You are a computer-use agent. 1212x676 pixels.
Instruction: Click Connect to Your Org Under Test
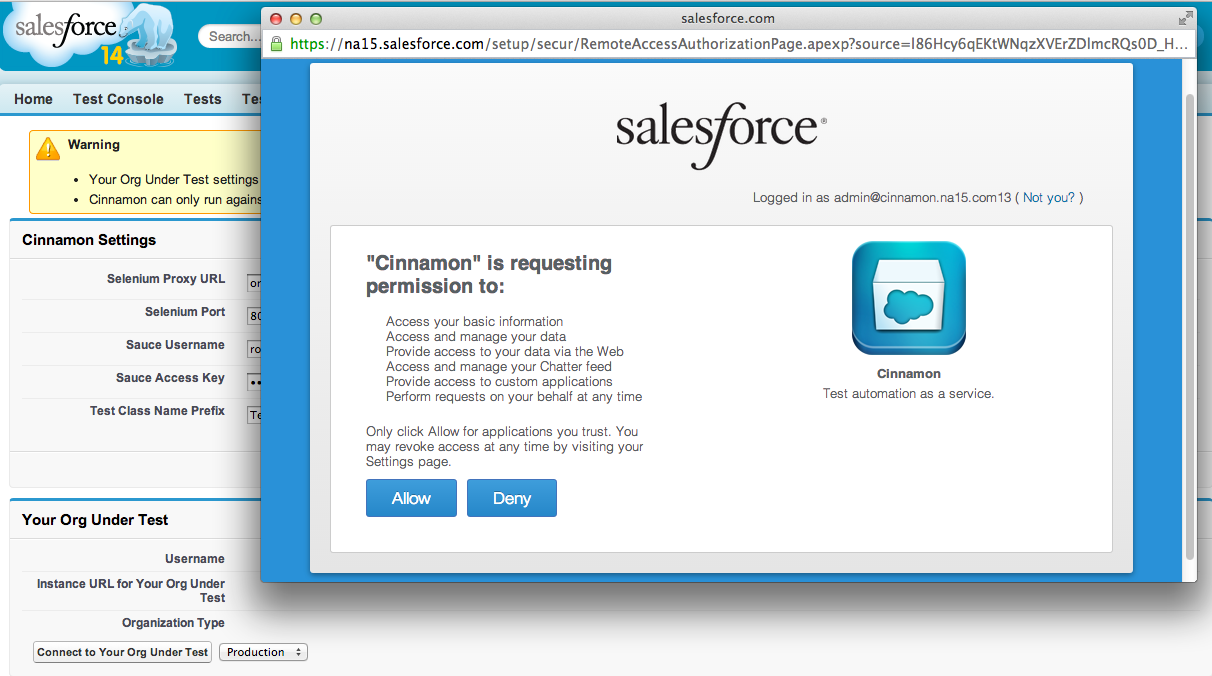[123, 652]
